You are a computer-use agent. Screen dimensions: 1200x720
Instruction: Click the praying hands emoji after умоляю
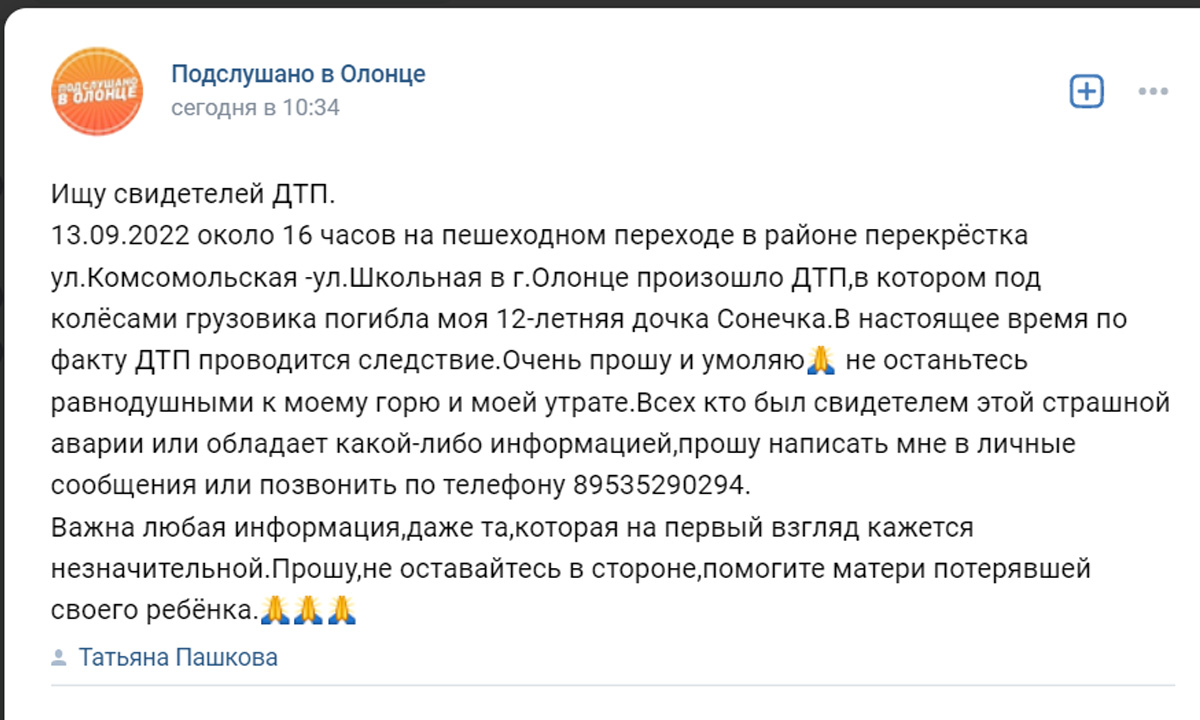tap(820, 360)
